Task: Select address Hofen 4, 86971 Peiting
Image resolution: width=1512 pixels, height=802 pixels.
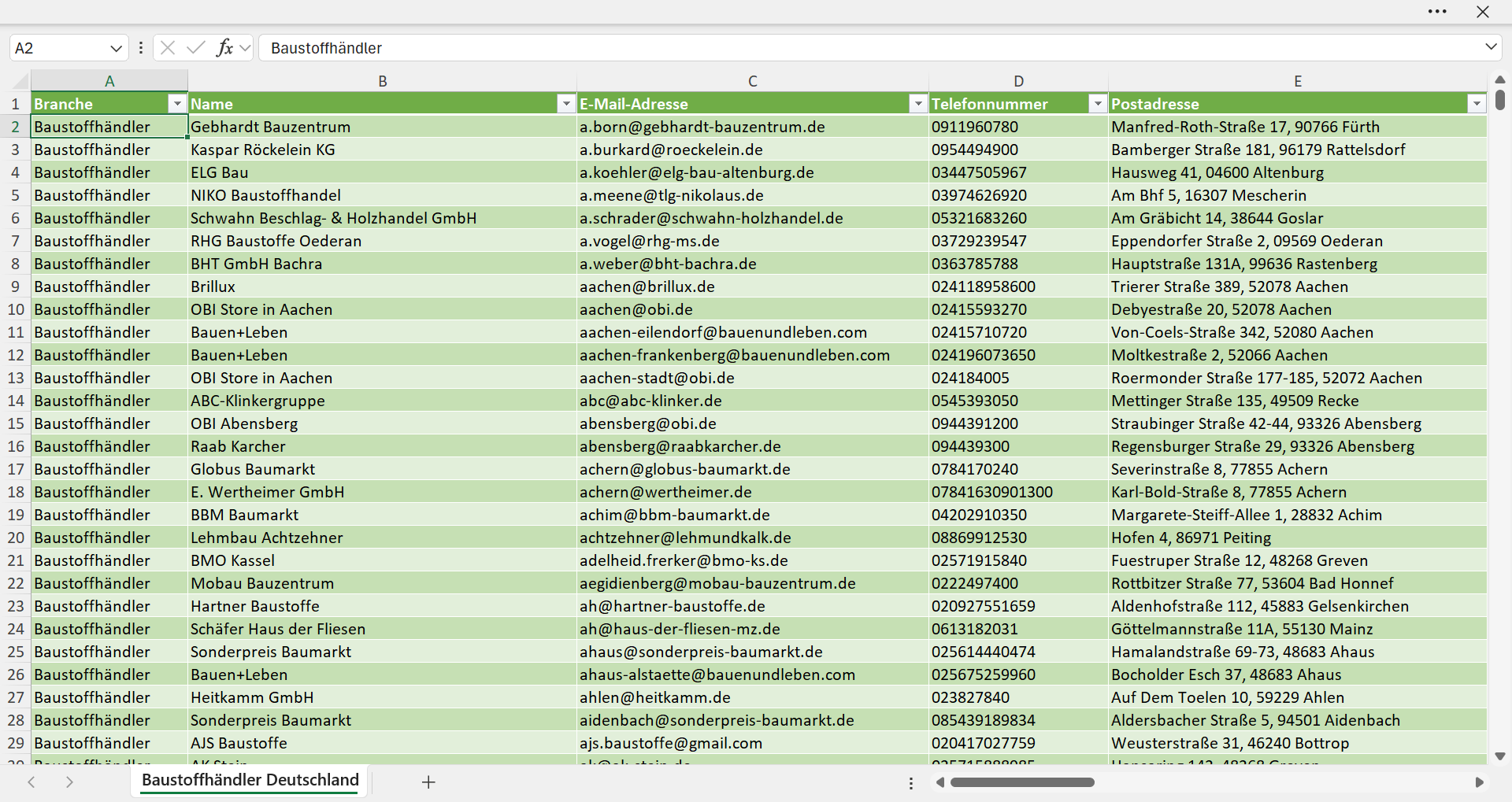Action: tap(1298, 538)
